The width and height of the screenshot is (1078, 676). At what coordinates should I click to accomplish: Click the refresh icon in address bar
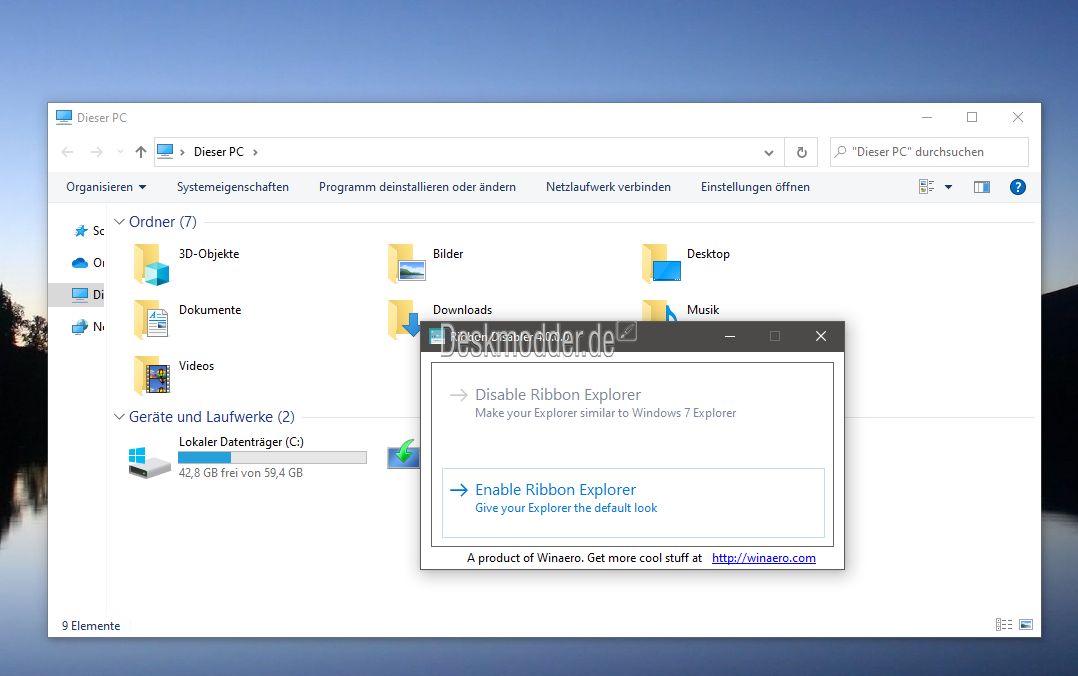pyautogui.click(x=801, y=152)
